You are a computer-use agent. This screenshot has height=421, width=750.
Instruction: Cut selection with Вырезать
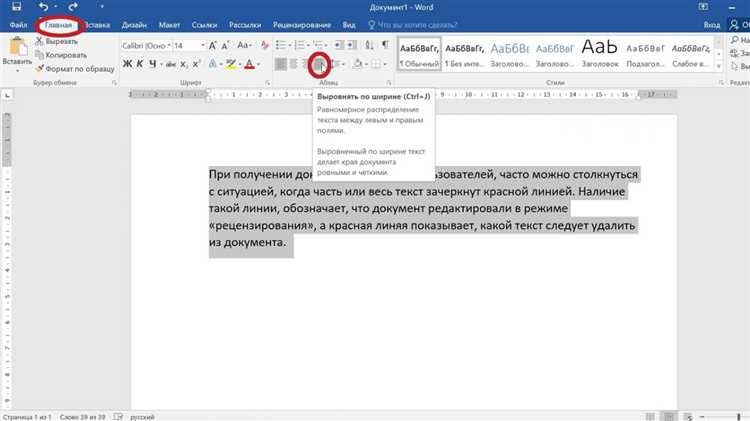click(56, 42)
